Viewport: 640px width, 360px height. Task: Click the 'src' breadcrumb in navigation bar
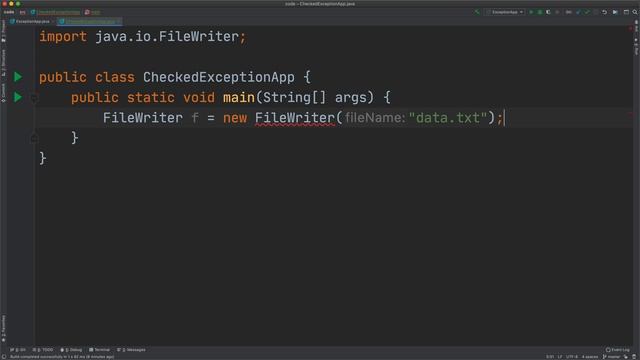click(x=22, y=12)
